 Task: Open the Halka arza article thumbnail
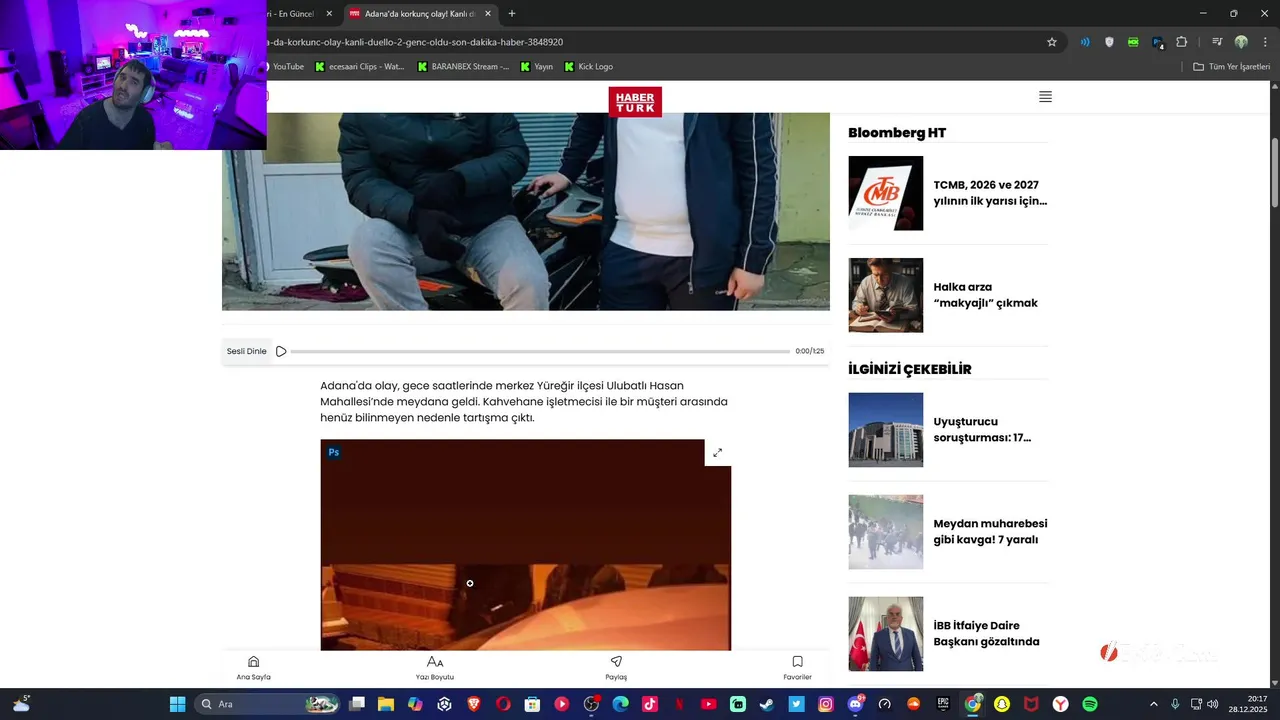(886, 295)
